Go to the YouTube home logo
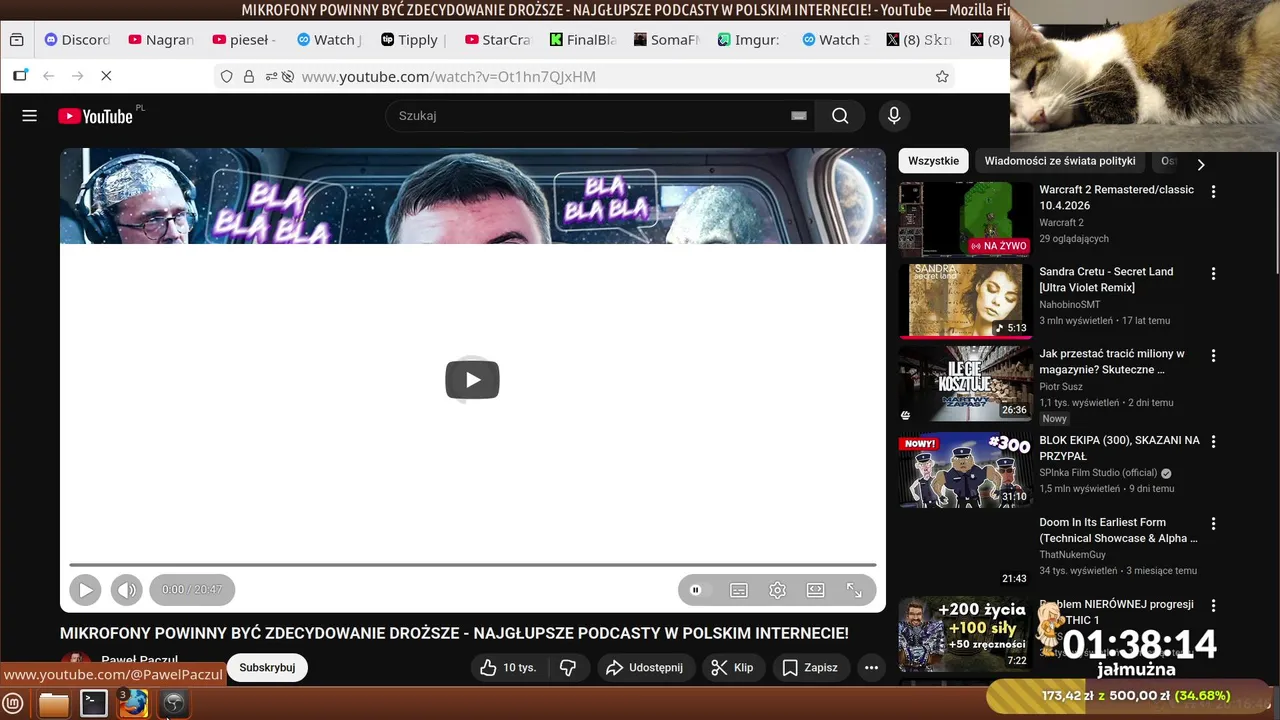1280x720 pixels. [x=95, y=116]
